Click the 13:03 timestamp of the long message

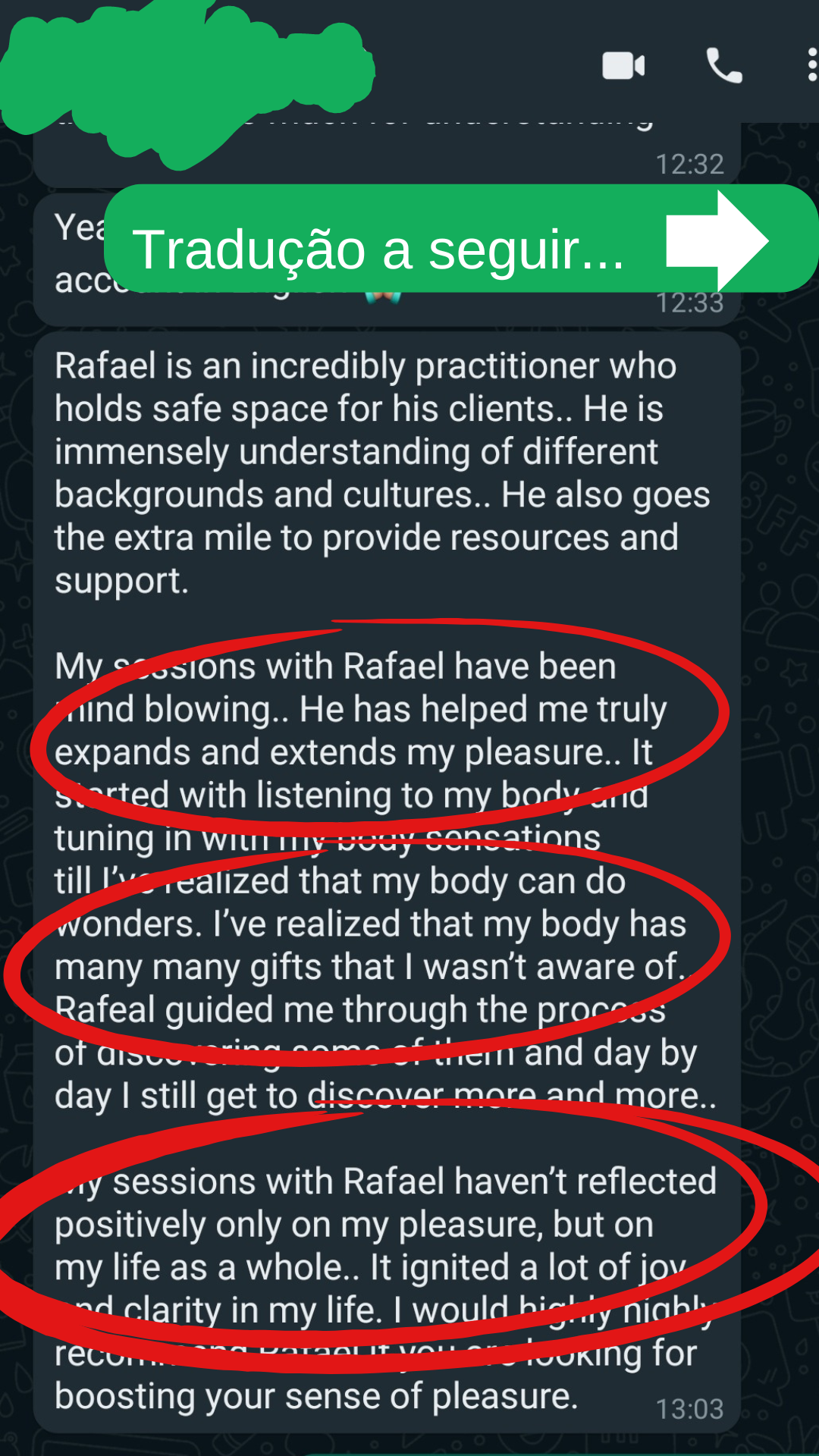click(689, 1409)
